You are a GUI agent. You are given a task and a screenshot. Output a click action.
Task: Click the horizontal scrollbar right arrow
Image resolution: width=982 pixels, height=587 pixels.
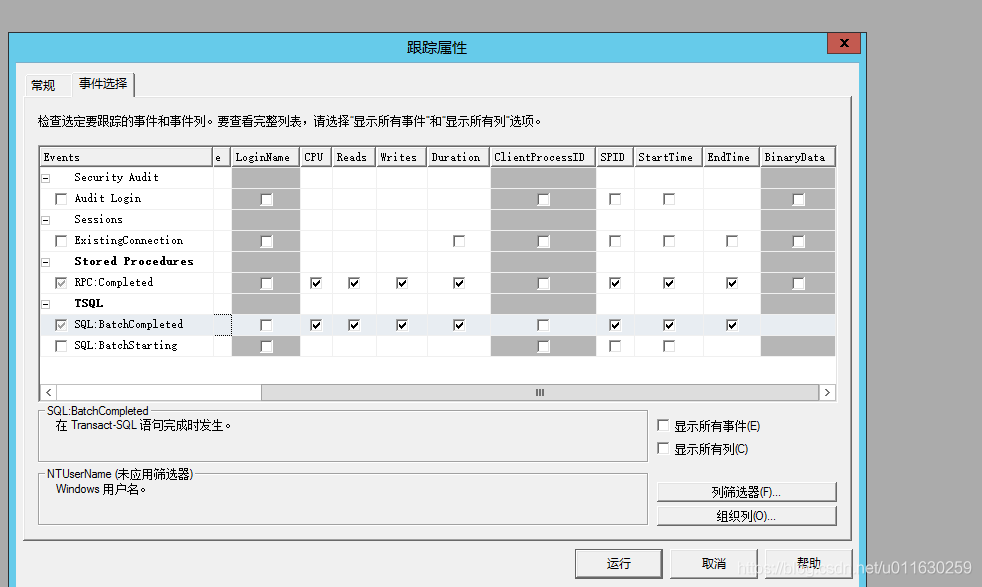827,392
